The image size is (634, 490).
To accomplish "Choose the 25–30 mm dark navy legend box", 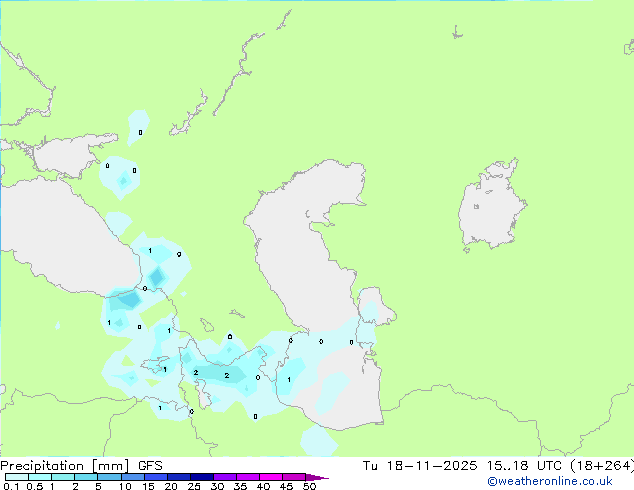I will point(202,477).
